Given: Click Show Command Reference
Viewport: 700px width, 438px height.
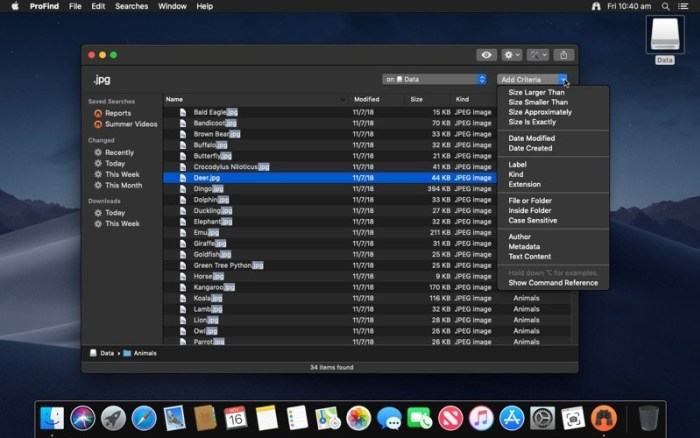Looking at the screenshot, I should (553, 283).
